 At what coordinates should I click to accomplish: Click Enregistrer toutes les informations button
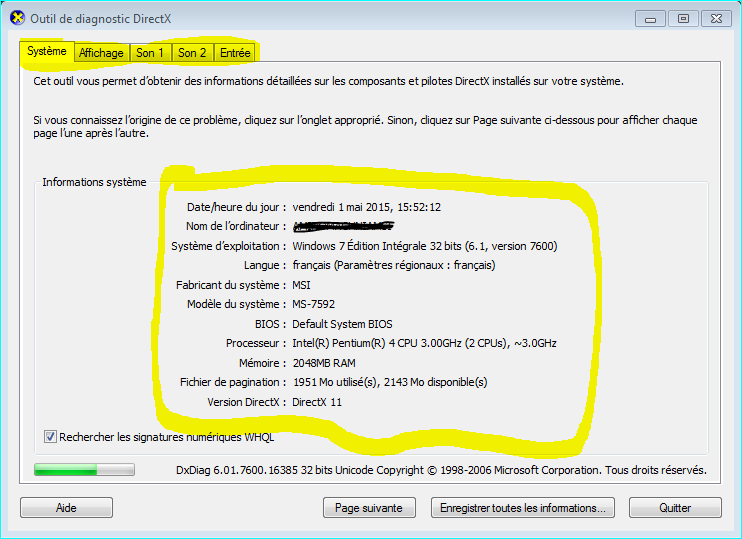[x=523, y=508]
